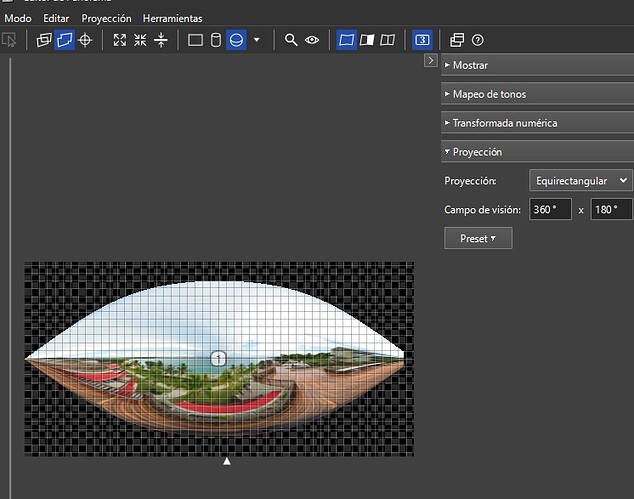Collapse the Proyección section header
Screen dimensions: 634x499
tap(537, 152)
